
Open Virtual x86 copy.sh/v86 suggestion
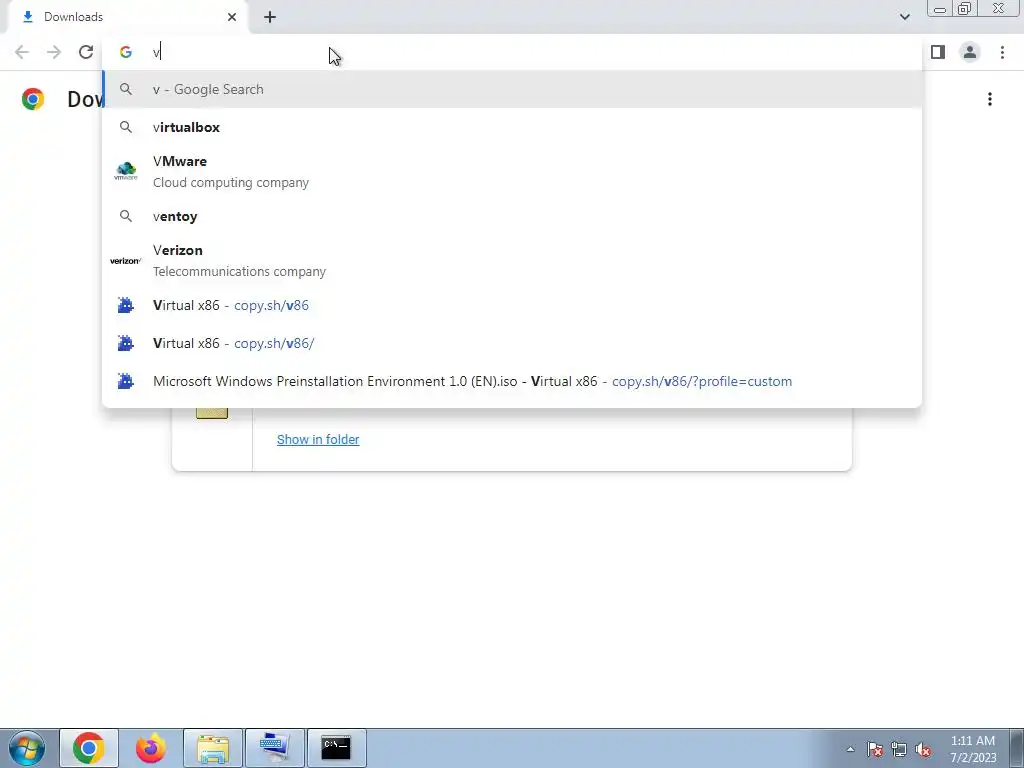(512, 305)
